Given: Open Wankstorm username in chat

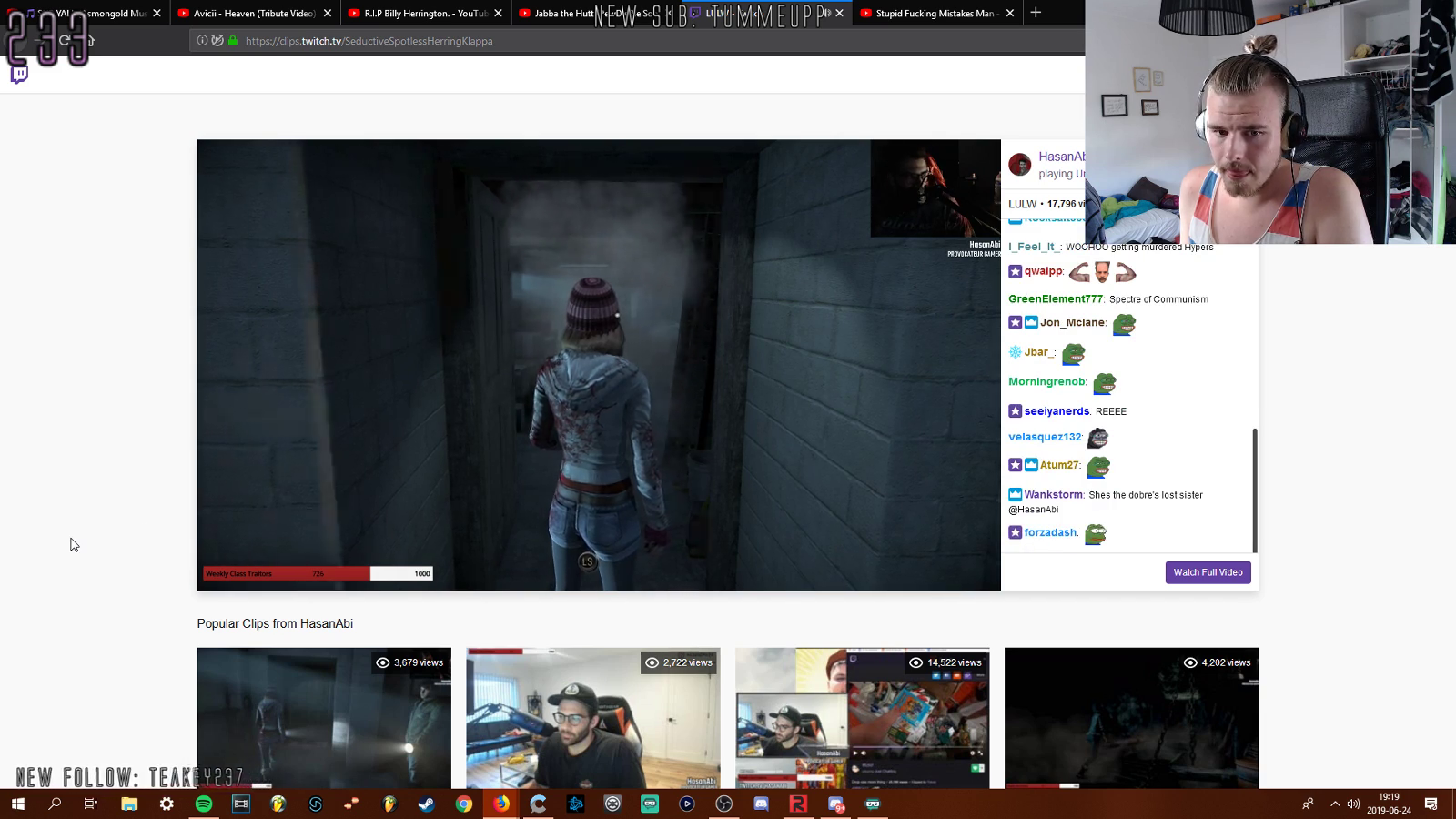Looking at the screenshot, I should tap(1054, 494).
